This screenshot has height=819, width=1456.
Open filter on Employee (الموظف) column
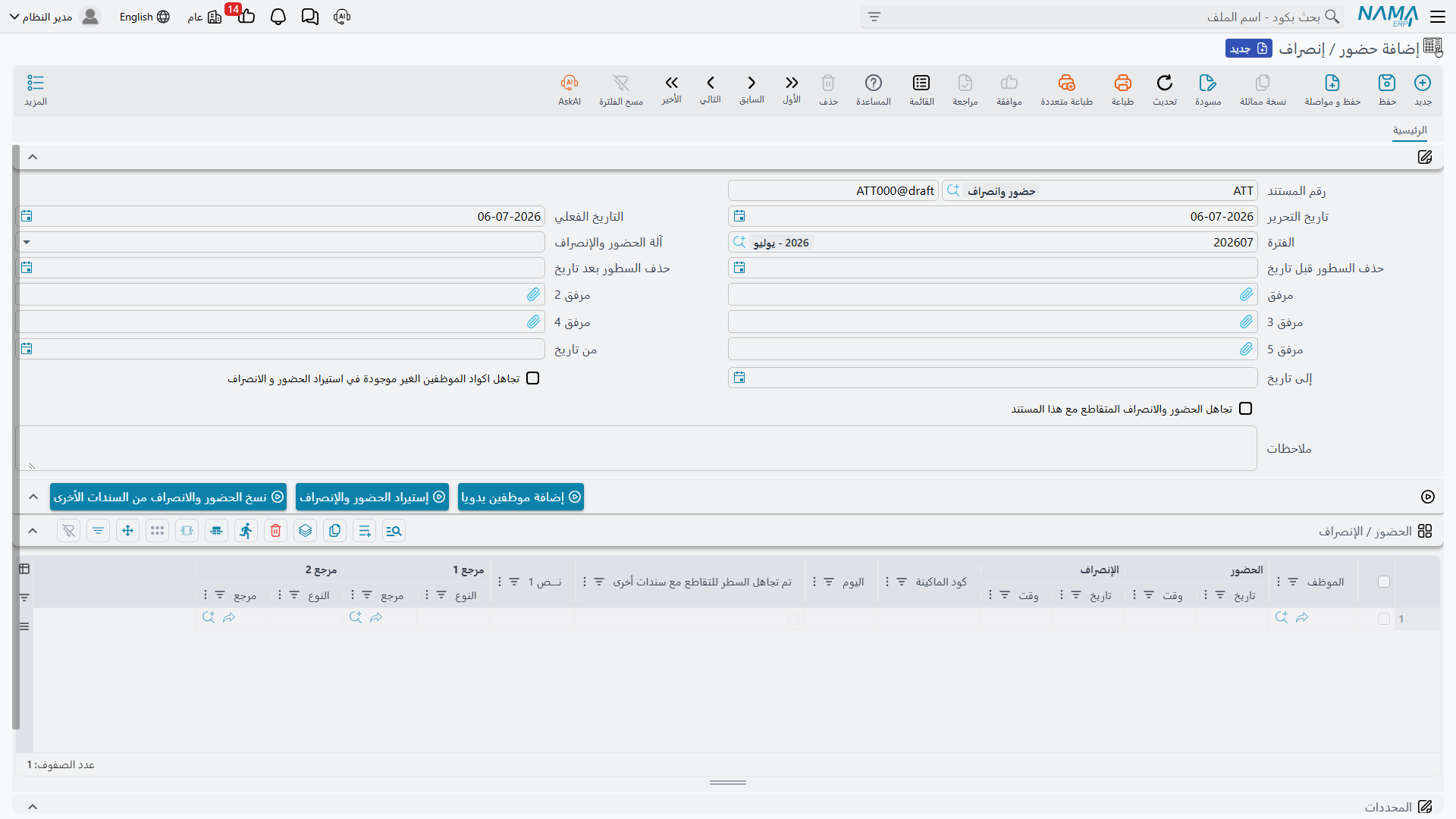(1293, 582)
